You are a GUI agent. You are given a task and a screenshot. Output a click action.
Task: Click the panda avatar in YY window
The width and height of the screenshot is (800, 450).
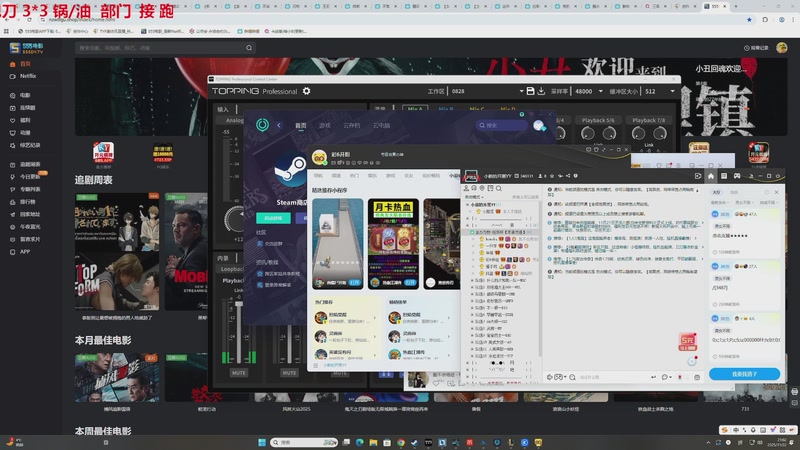(x=319, y=158)
